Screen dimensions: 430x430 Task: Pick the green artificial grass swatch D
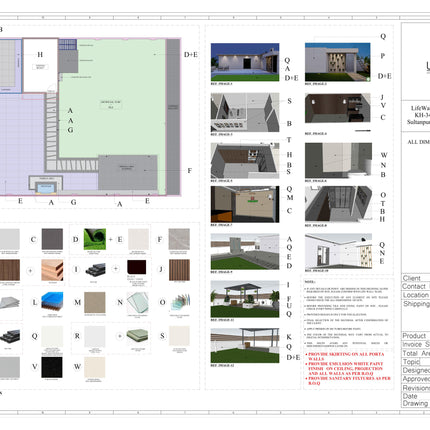(95, 239)
